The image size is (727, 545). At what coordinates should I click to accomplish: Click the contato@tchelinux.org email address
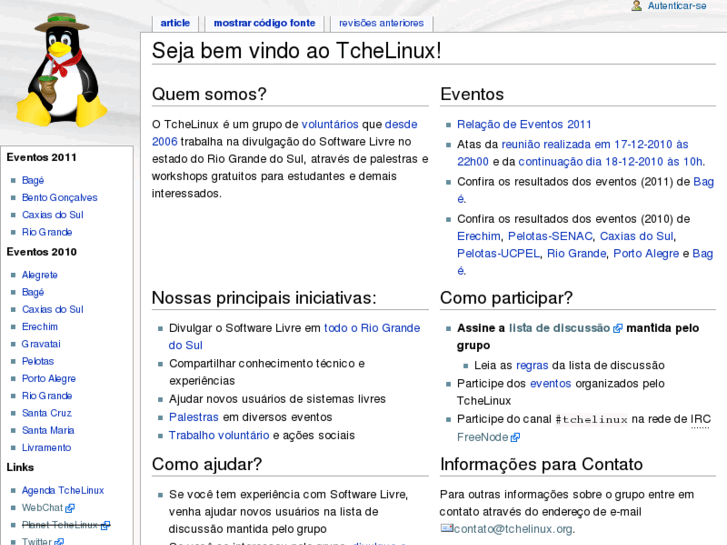[513, 529]
